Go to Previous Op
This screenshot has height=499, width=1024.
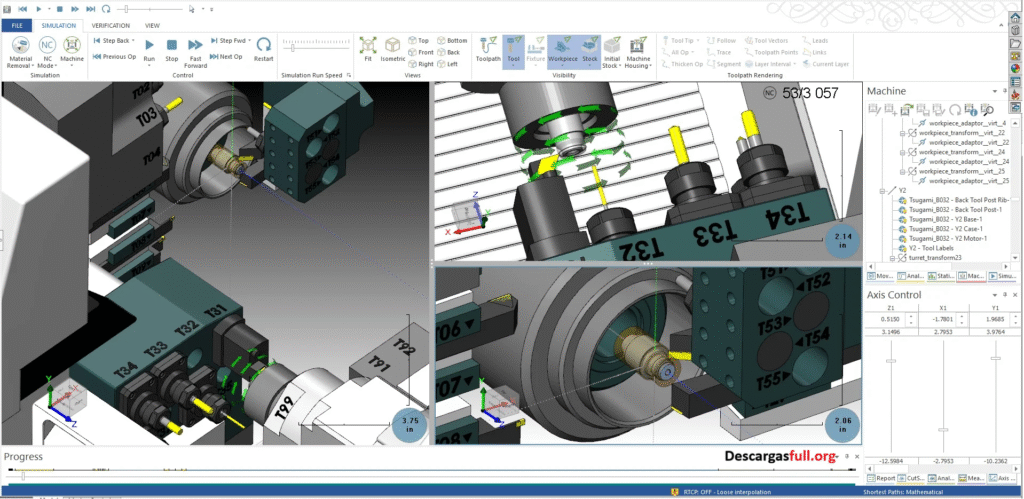114,57
